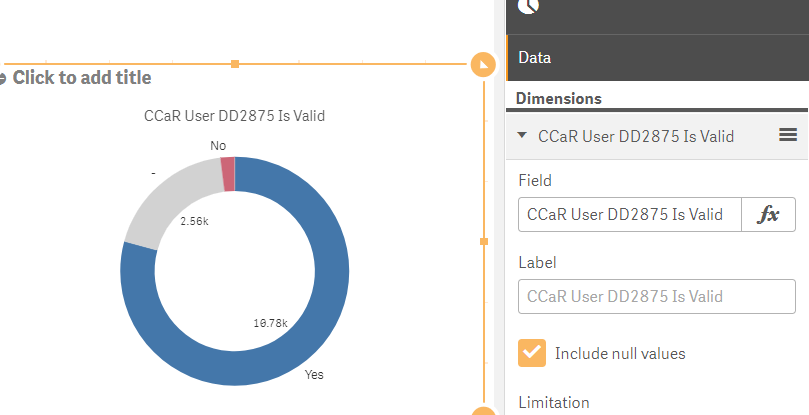Click the chart's dimension title above the donut
Viewport: 809px width, 415px height.
(235, 116)
